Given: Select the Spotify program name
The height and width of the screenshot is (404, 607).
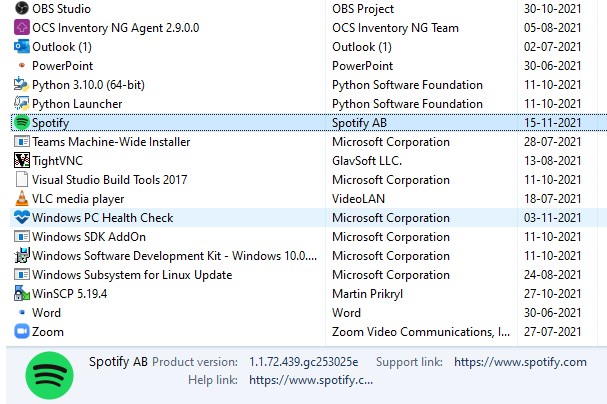Looking at the screenshot, I should pos(51,123).
